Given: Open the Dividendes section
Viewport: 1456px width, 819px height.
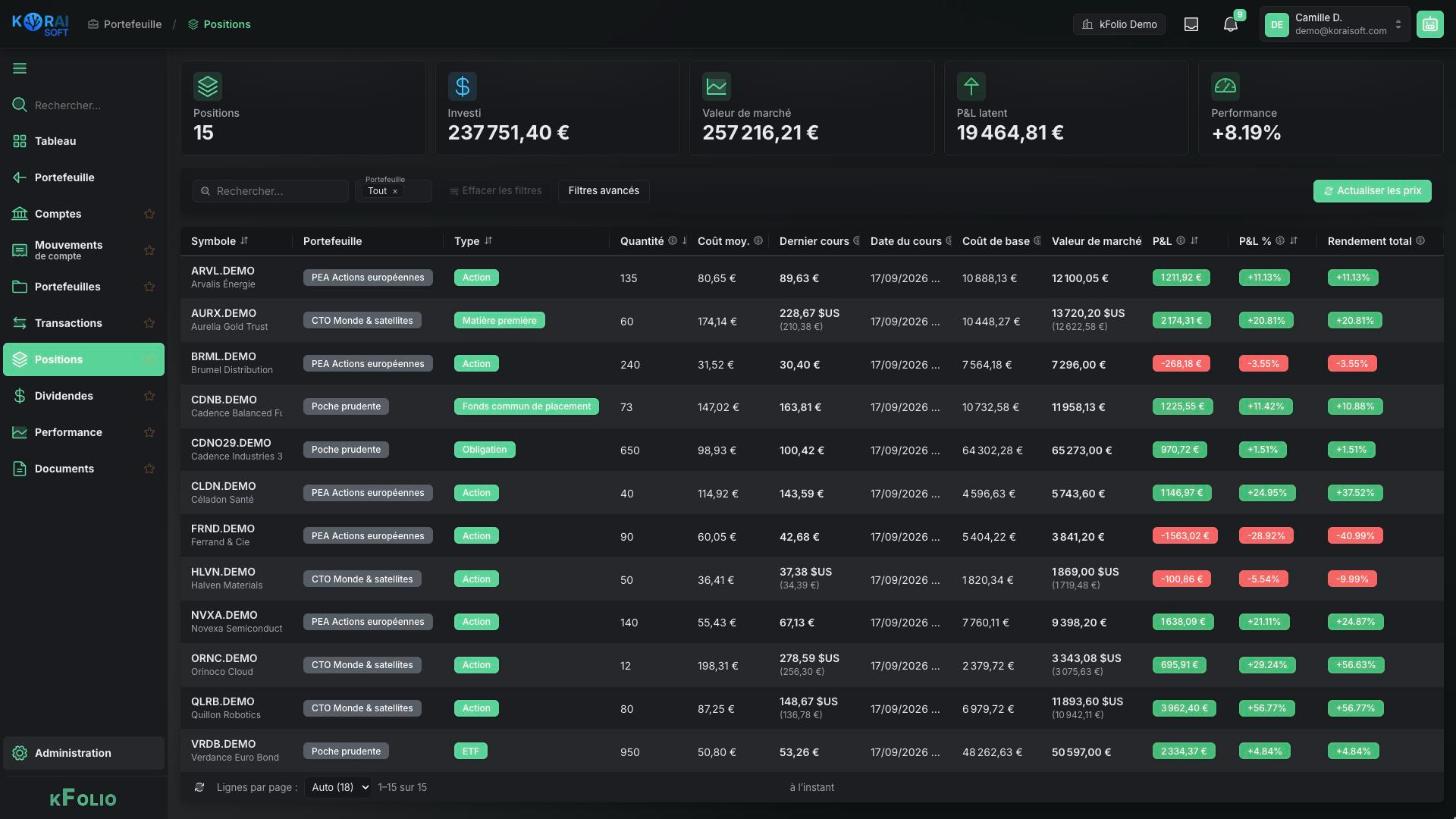Looking at the screenshot, I should 83,396.
